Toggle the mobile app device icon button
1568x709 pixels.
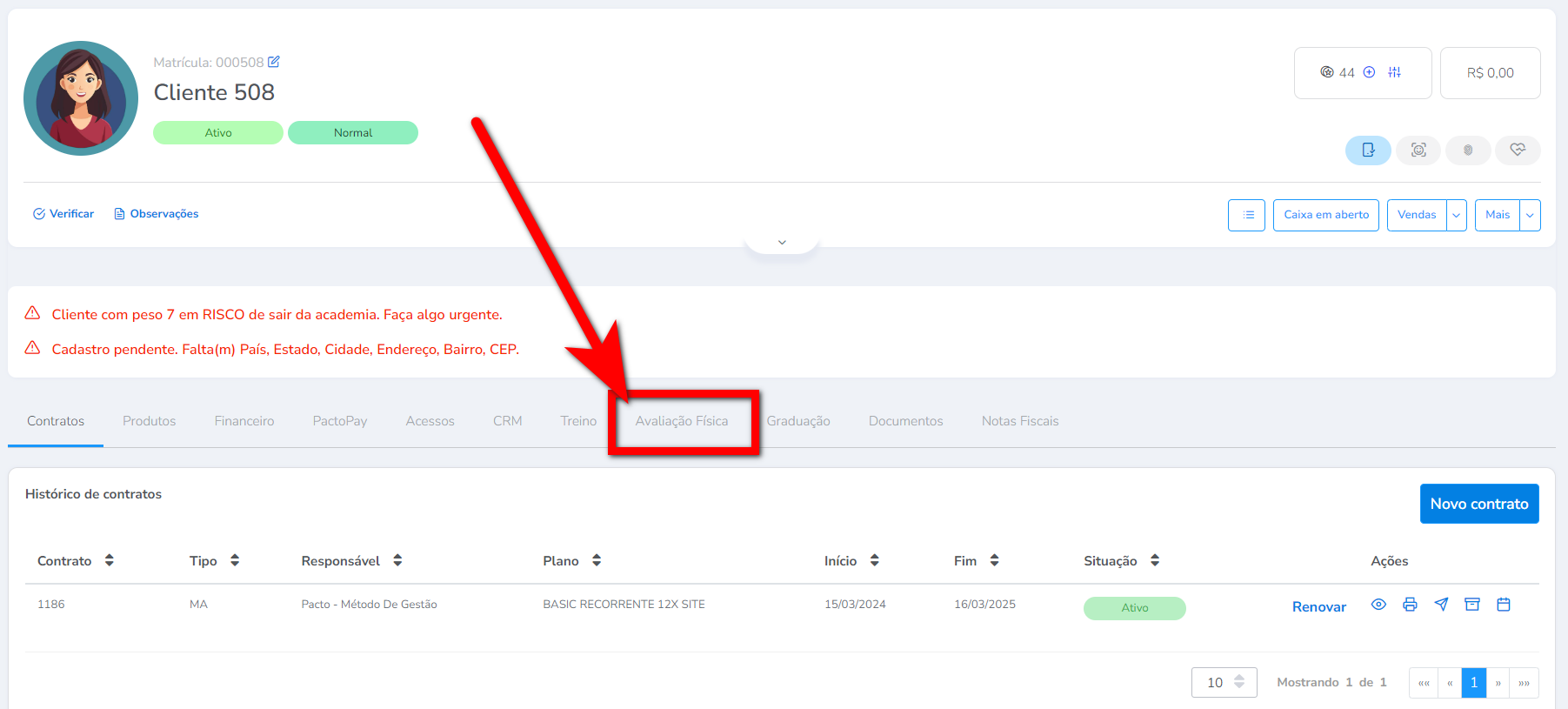1368,150
